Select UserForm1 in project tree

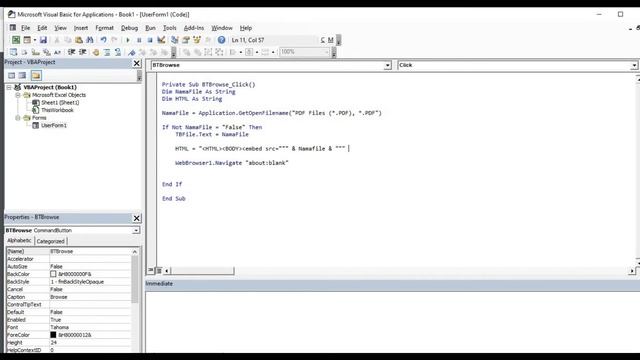pos(53,126)
